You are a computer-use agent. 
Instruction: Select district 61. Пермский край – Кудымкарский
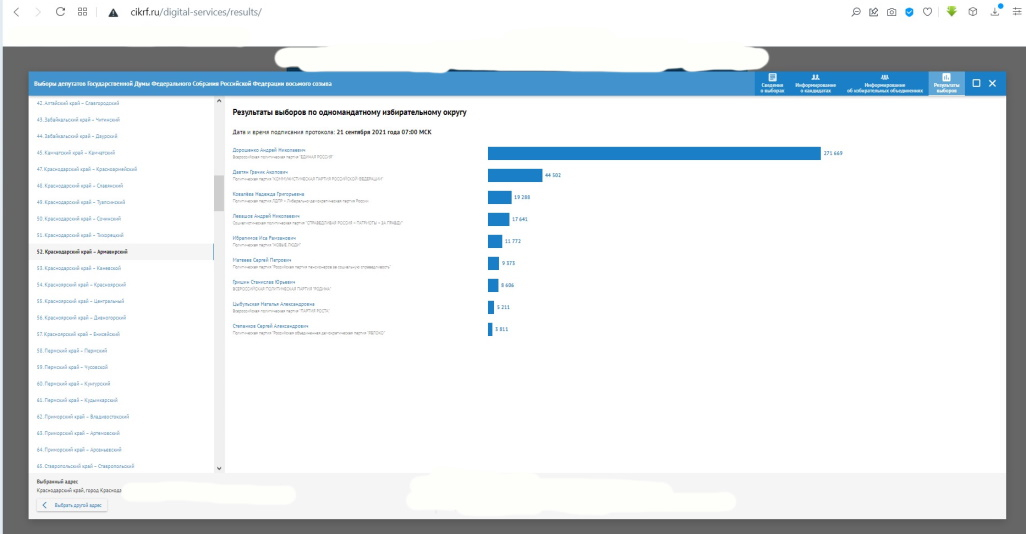pyautogui.click(x=77, y=400)
